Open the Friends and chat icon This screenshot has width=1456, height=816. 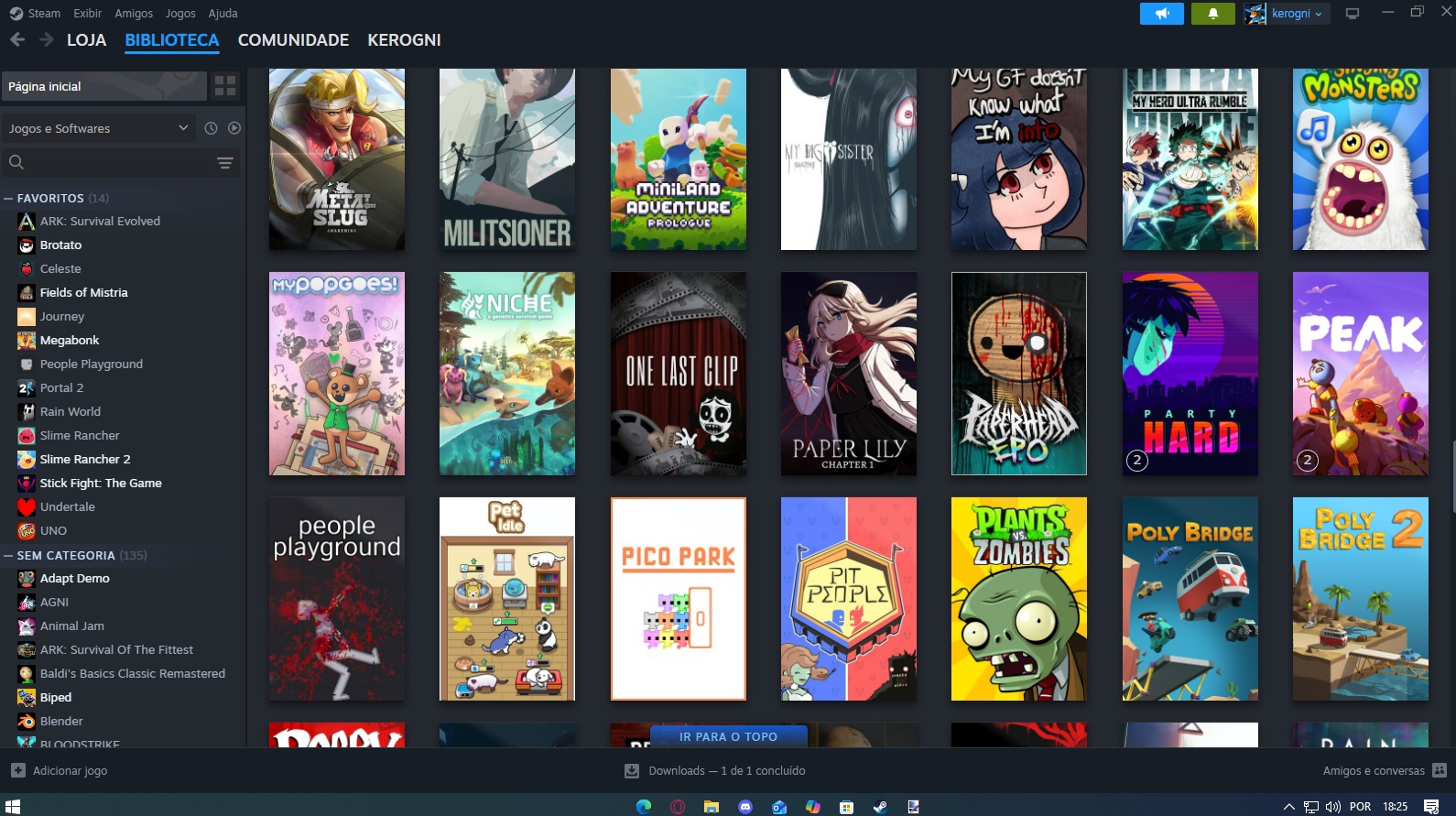(1439, 770)
